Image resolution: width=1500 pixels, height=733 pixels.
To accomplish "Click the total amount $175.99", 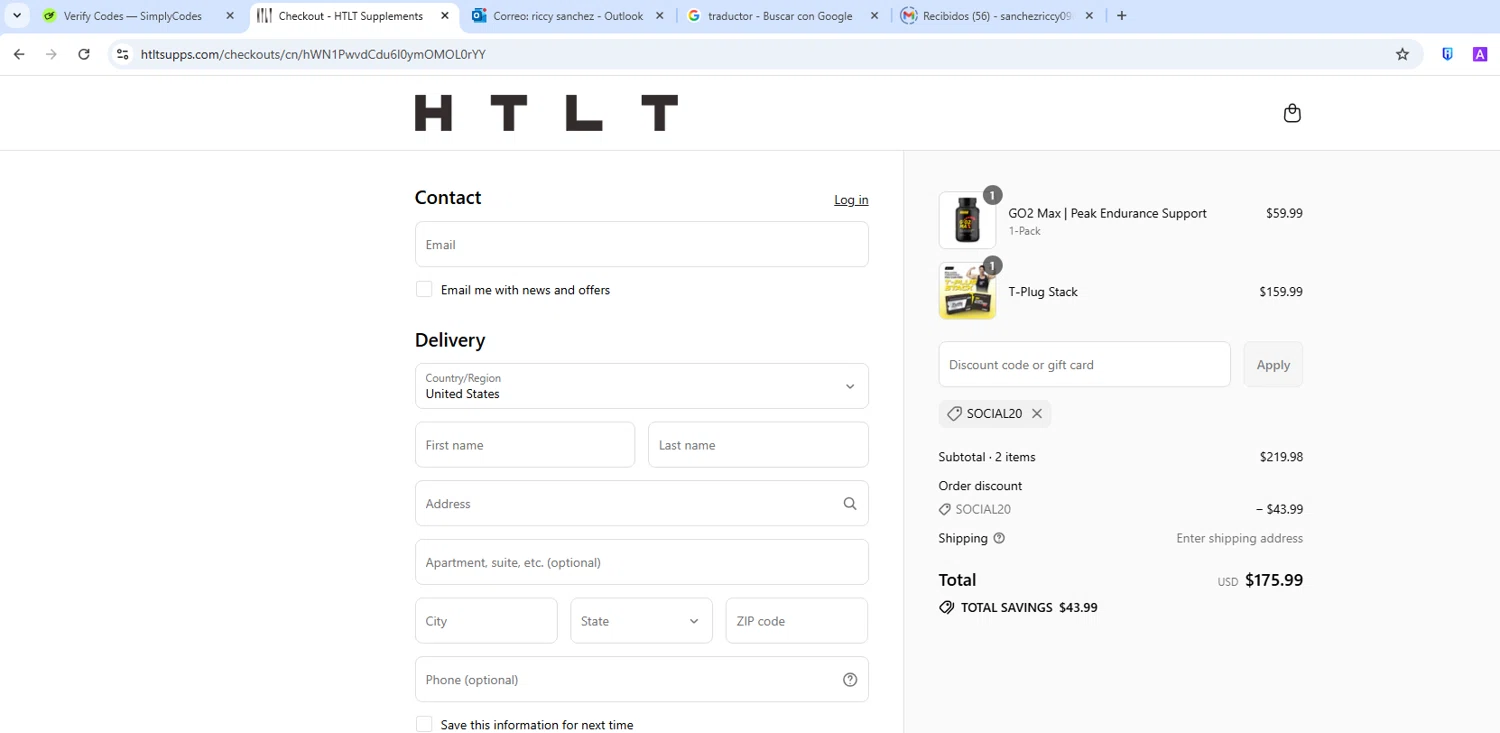I will point(1274,580).
